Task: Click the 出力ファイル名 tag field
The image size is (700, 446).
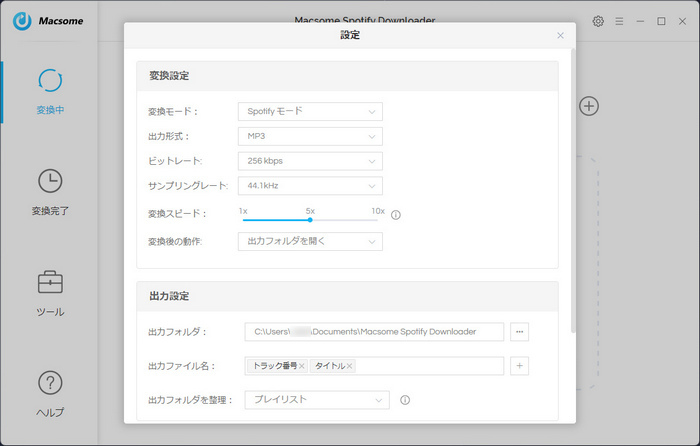Action: click(x=374, y=366)
